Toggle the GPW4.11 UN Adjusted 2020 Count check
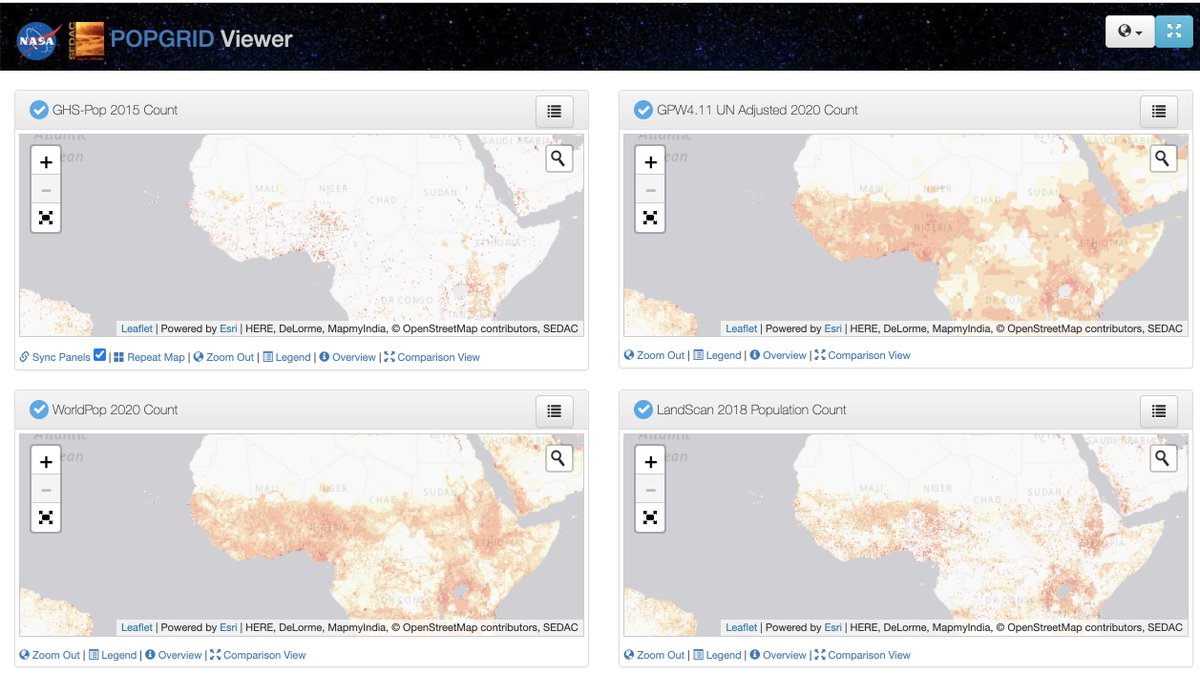The width and height of the screenshot is (1200, 674). [643, 110]
